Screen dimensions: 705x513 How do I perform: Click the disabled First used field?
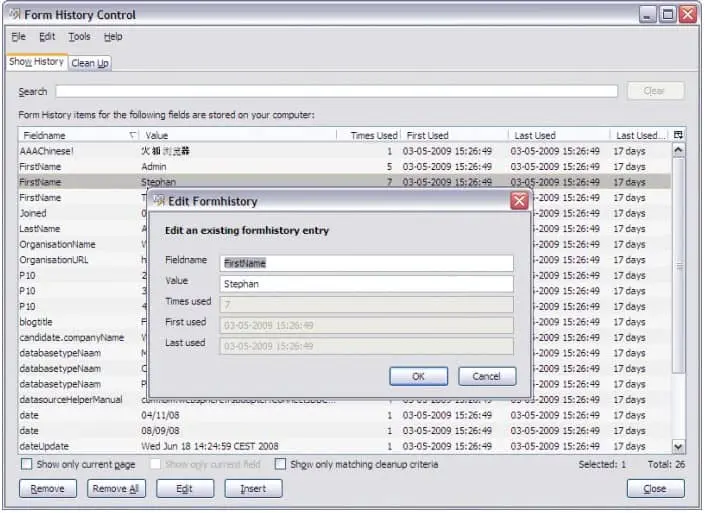click(x=366, y=325)
